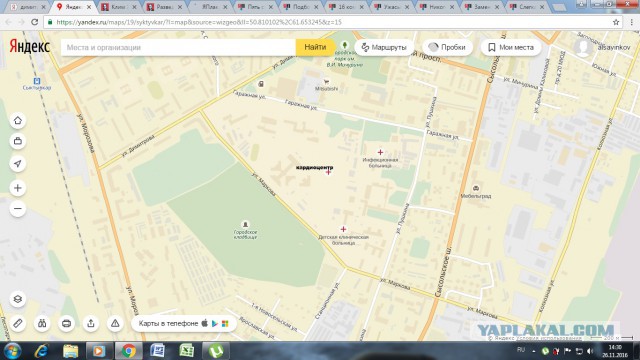640x360 pixels.
Task: Click the Windows Store icon
Action: [x=225, y=324]
